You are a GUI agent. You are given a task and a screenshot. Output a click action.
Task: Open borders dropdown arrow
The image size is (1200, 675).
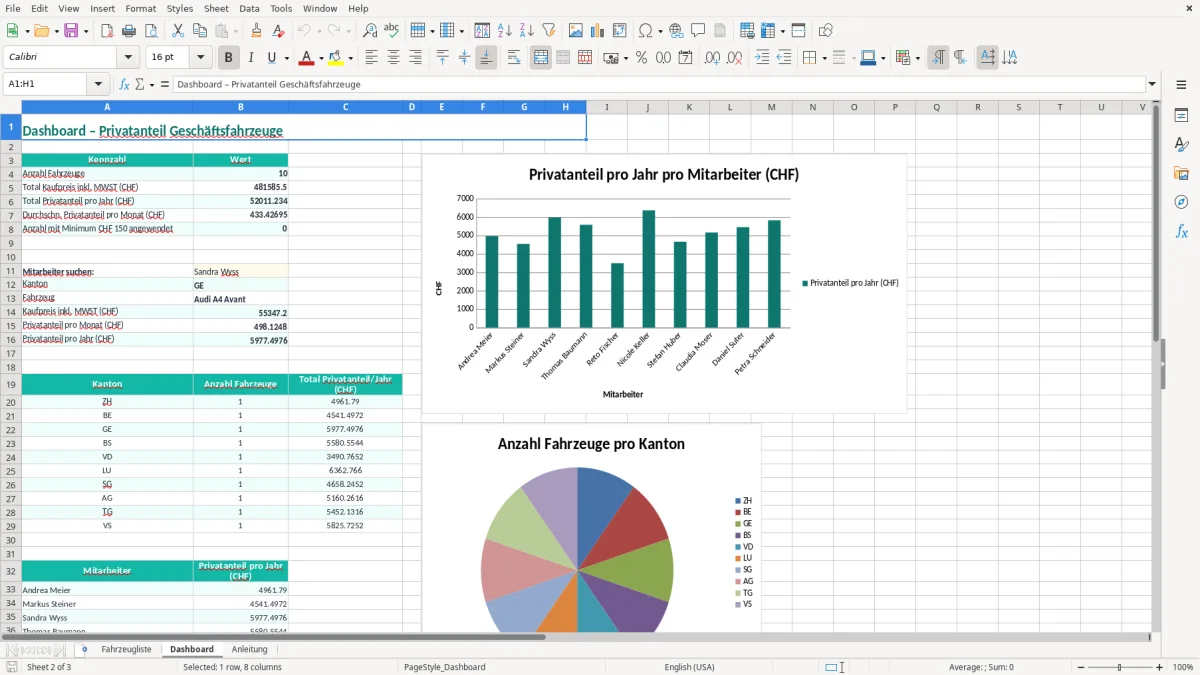[x=823, y=58]
